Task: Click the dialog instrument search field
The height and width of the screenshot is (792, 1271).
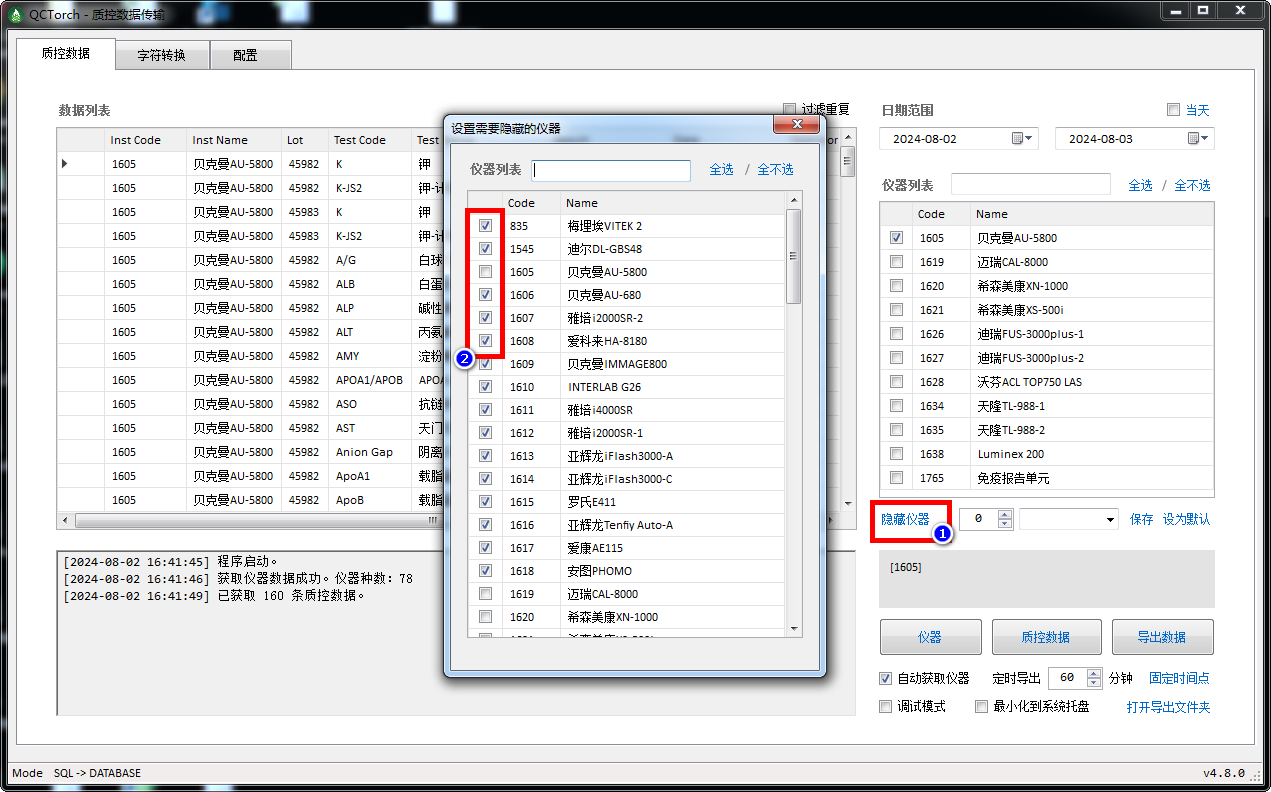Action: click(611, 171)
